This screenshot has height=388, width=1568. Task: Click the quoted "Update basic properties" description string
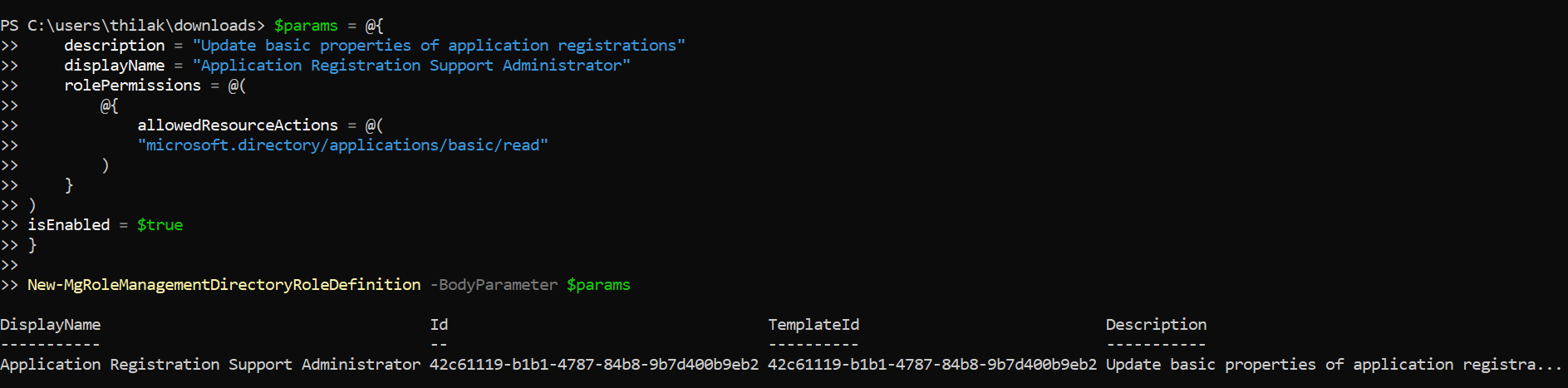coord(439,46)
